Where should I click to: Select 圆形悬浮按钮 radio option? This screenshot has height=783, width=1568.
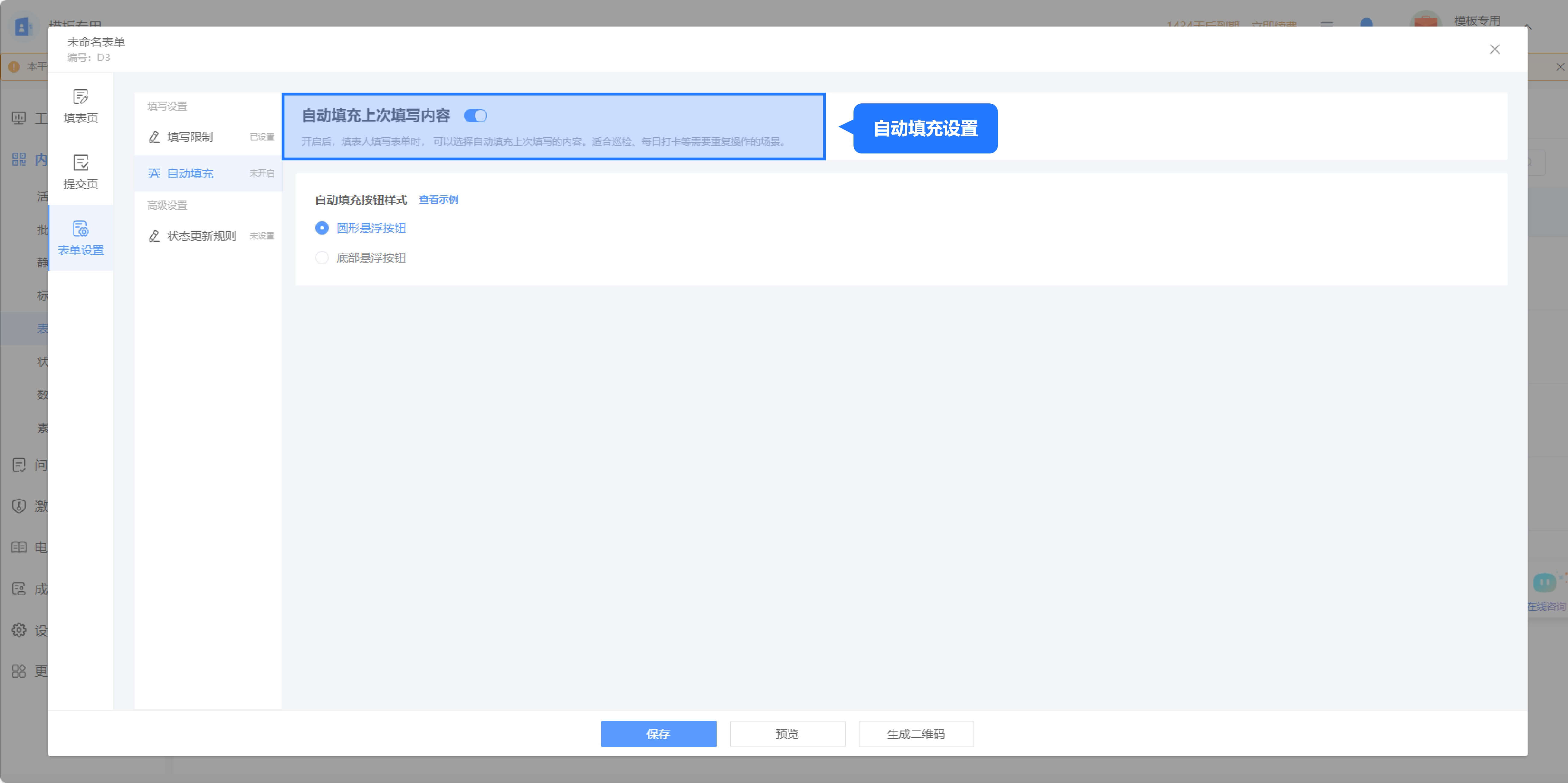tap(322, 228)
